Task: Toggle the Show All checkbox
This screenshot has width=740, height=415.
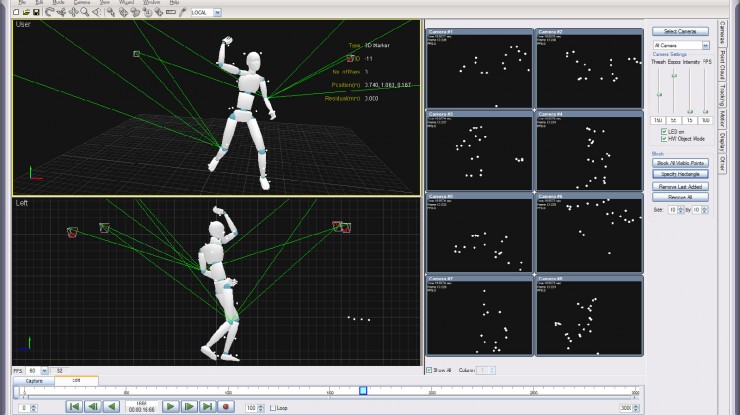Action: pyautogui.click(x=429, y=370)
